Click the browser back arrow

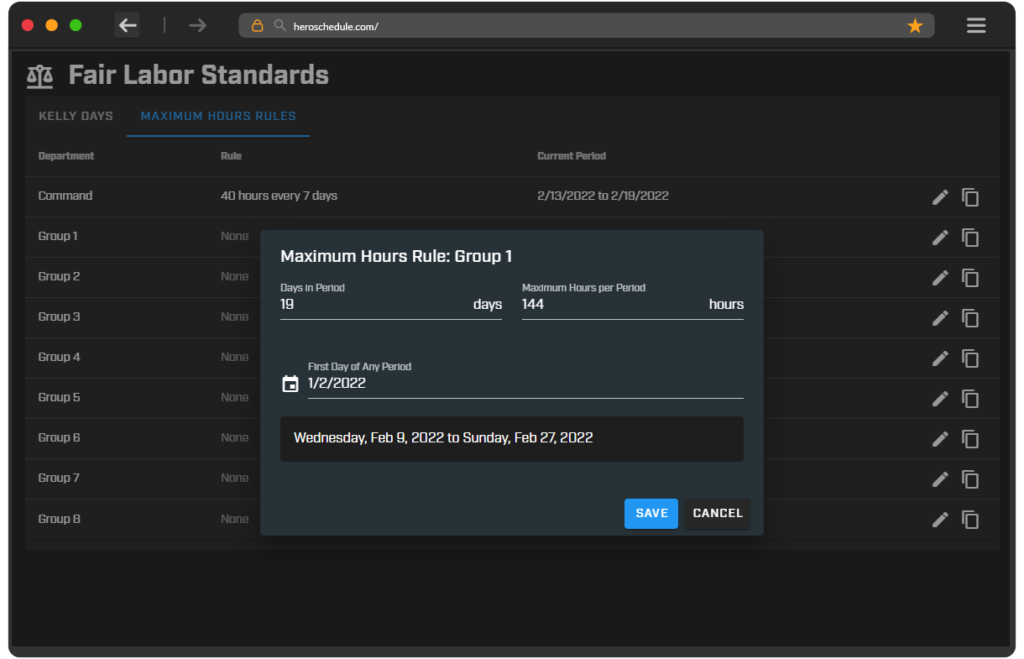127,24
